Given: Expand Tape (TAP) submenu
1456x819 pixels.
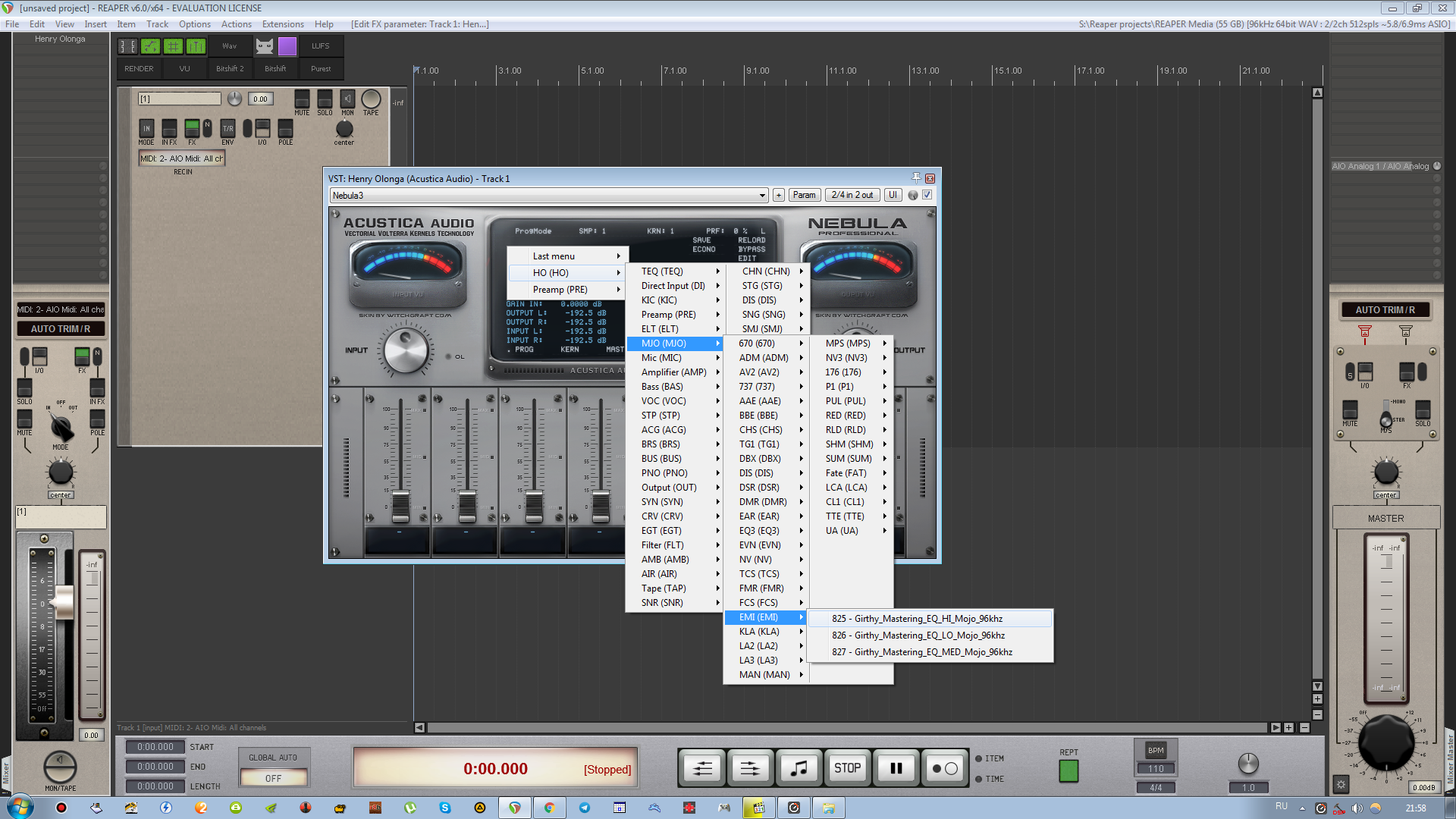Looking at the screenshot, I should tap(675, 588).
